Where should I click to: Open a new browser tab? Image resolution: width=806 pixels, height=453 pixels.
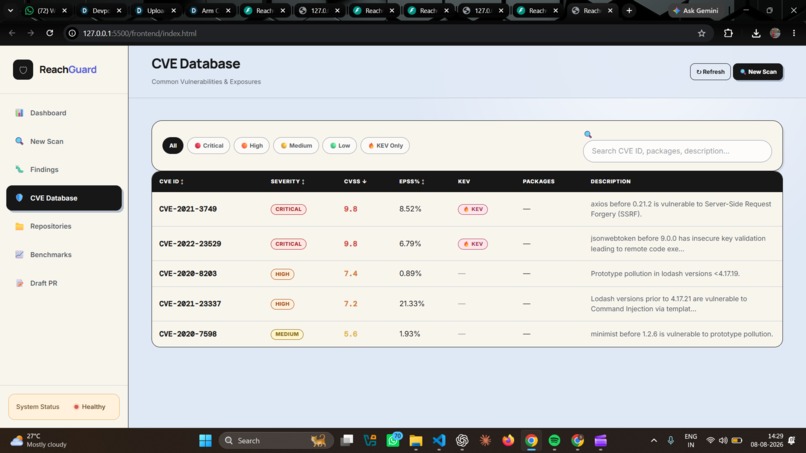(629, 10)
